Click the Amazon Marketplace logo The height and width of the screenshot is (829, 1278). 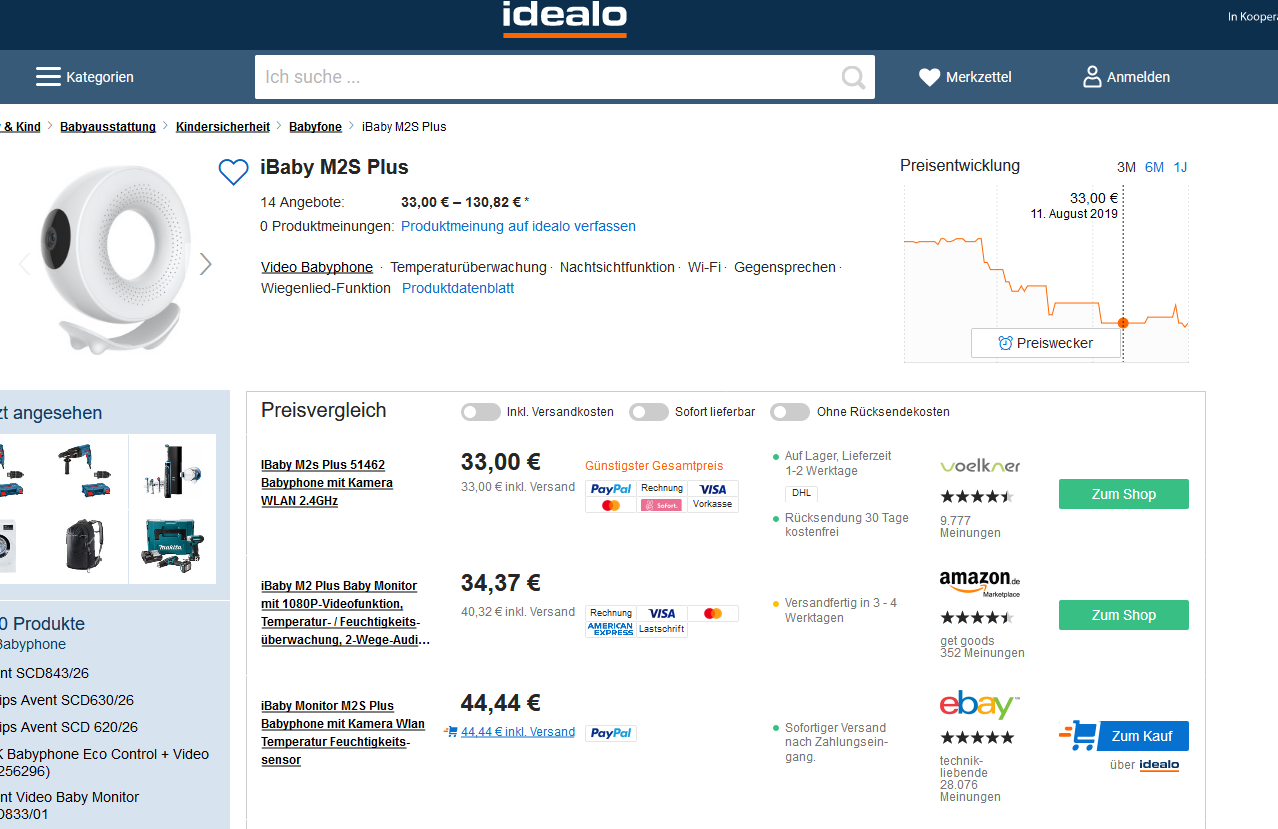click(x=979, y=583)
